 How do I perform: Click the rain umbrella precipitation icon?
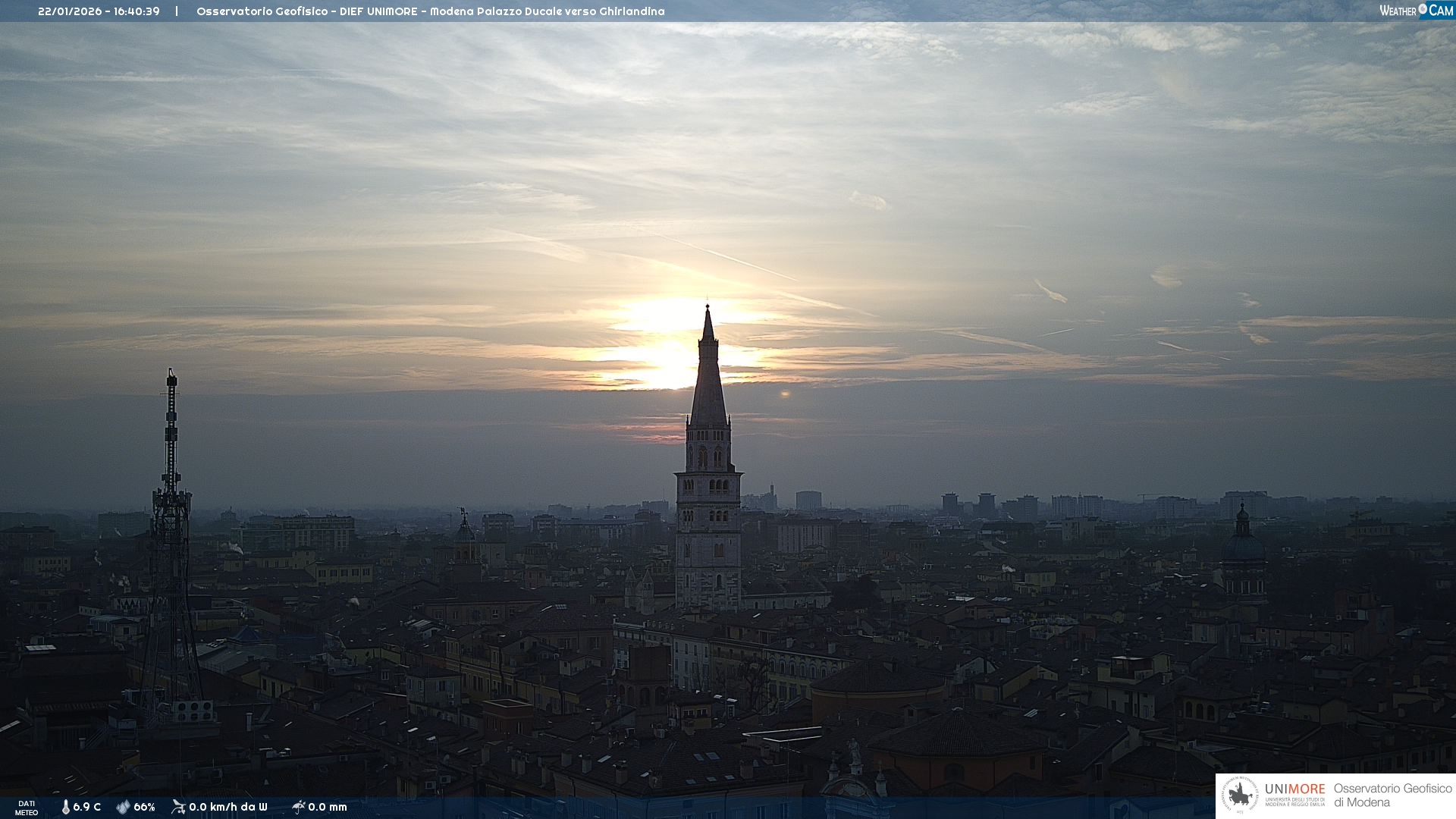pos(298,807)
